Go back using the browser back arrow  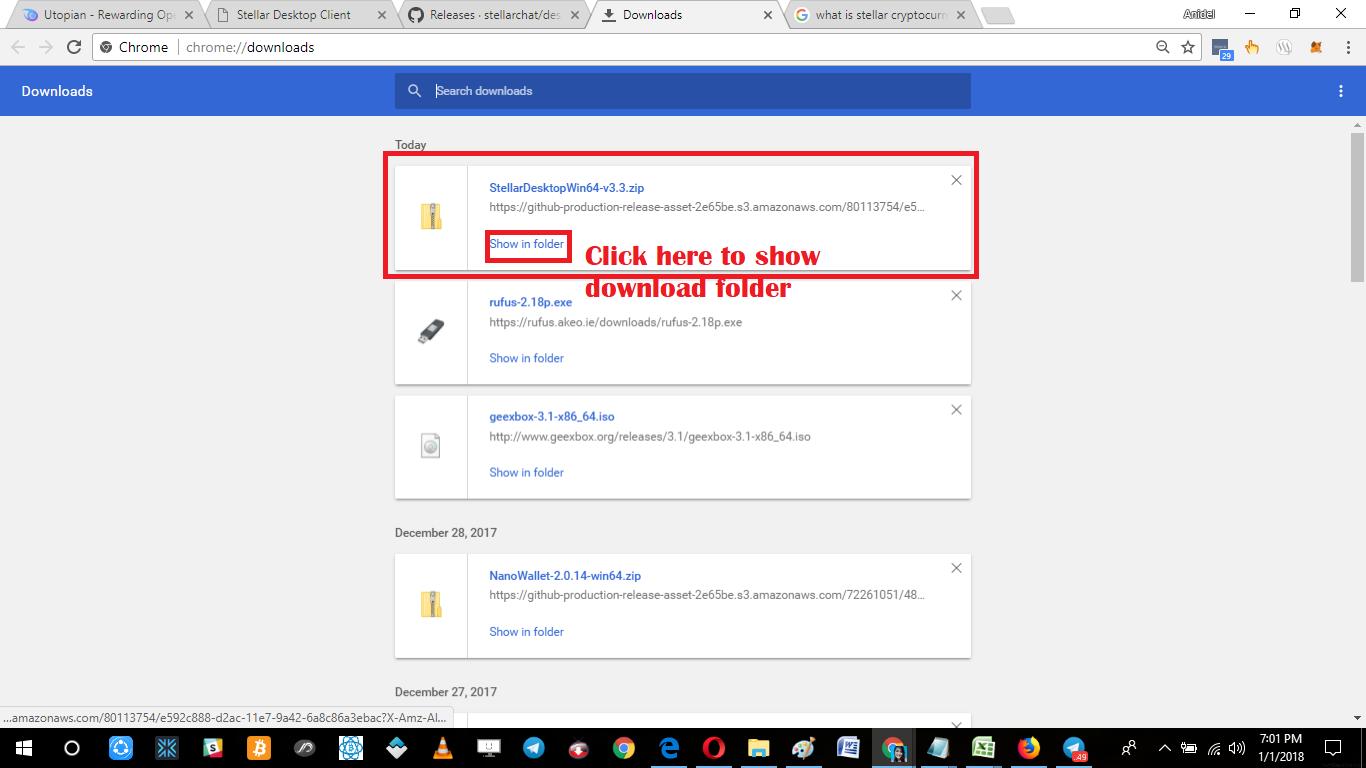point(18,47)
